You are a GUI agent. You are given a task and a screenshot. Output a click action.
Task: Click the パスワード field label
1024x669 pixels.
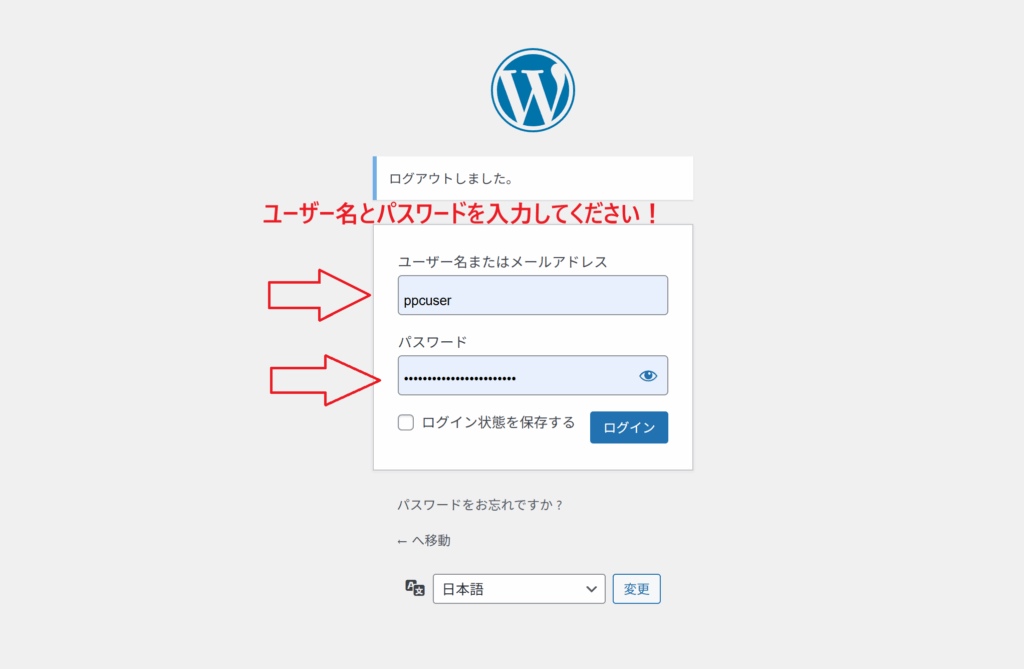point(432,342)
